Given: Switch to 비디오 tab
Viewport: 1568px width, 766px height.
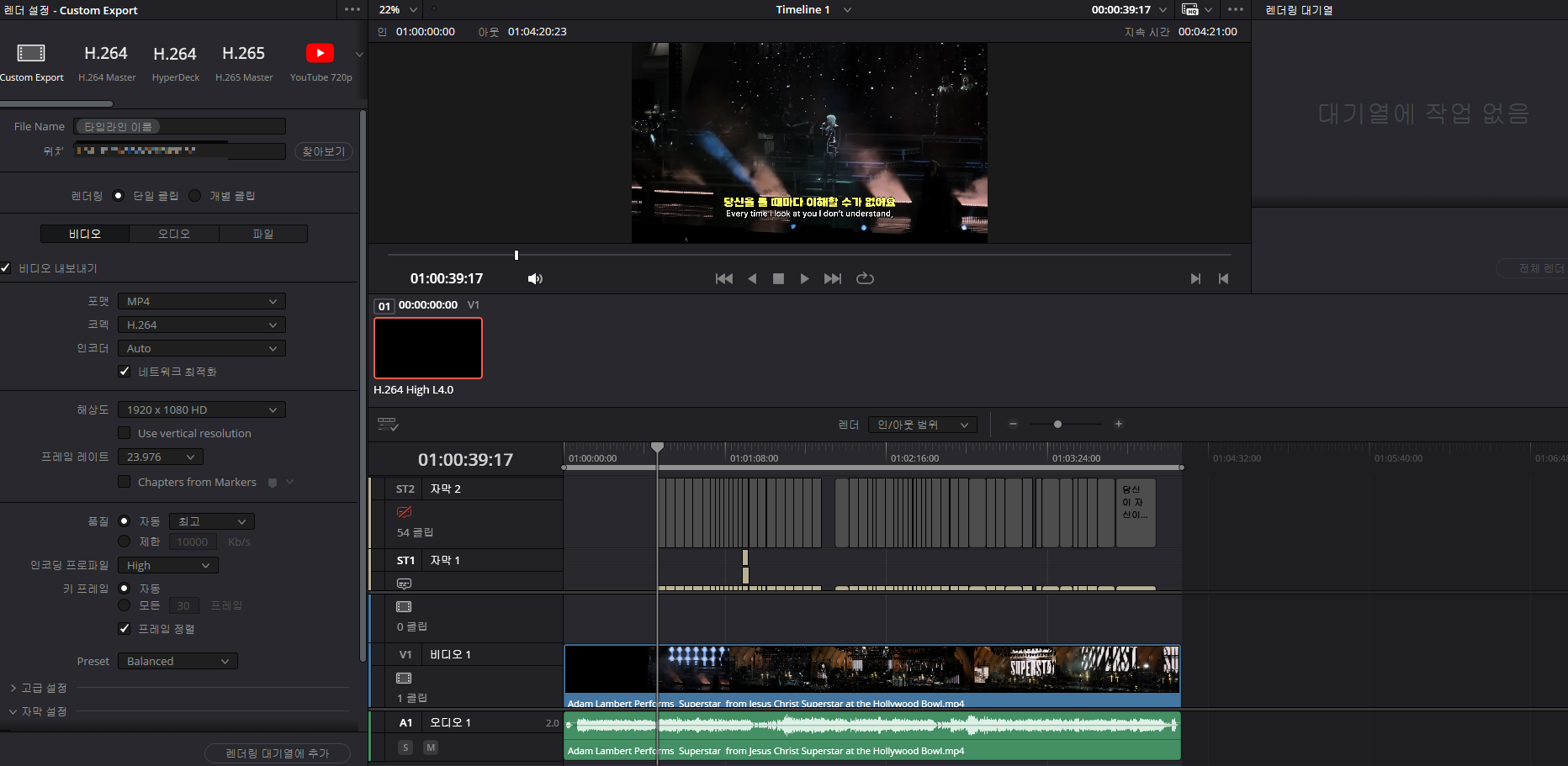Looking at the screenshot, I should point(85,234).
